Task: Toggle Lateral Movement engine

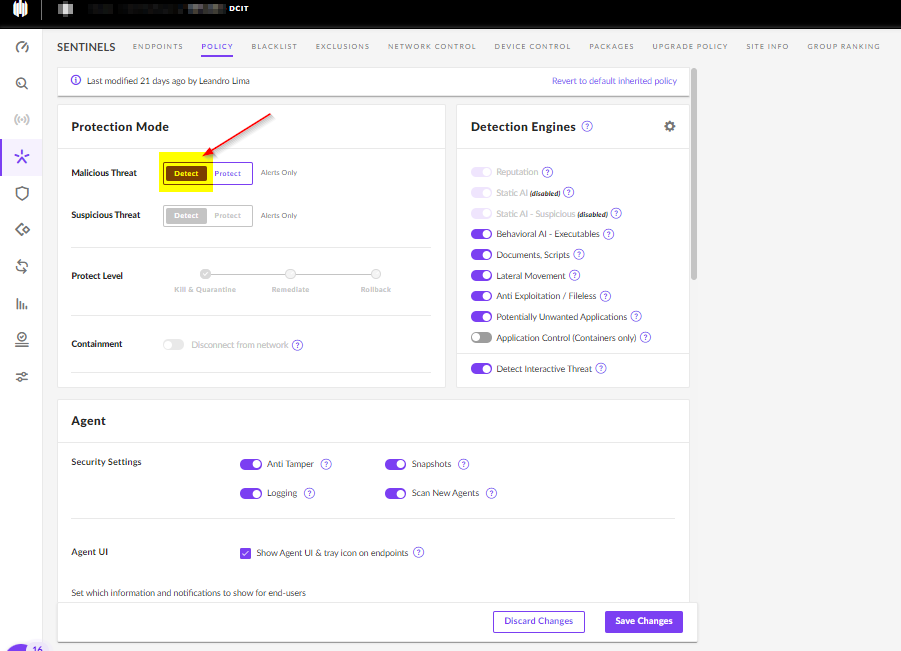Action: (481, 275)
